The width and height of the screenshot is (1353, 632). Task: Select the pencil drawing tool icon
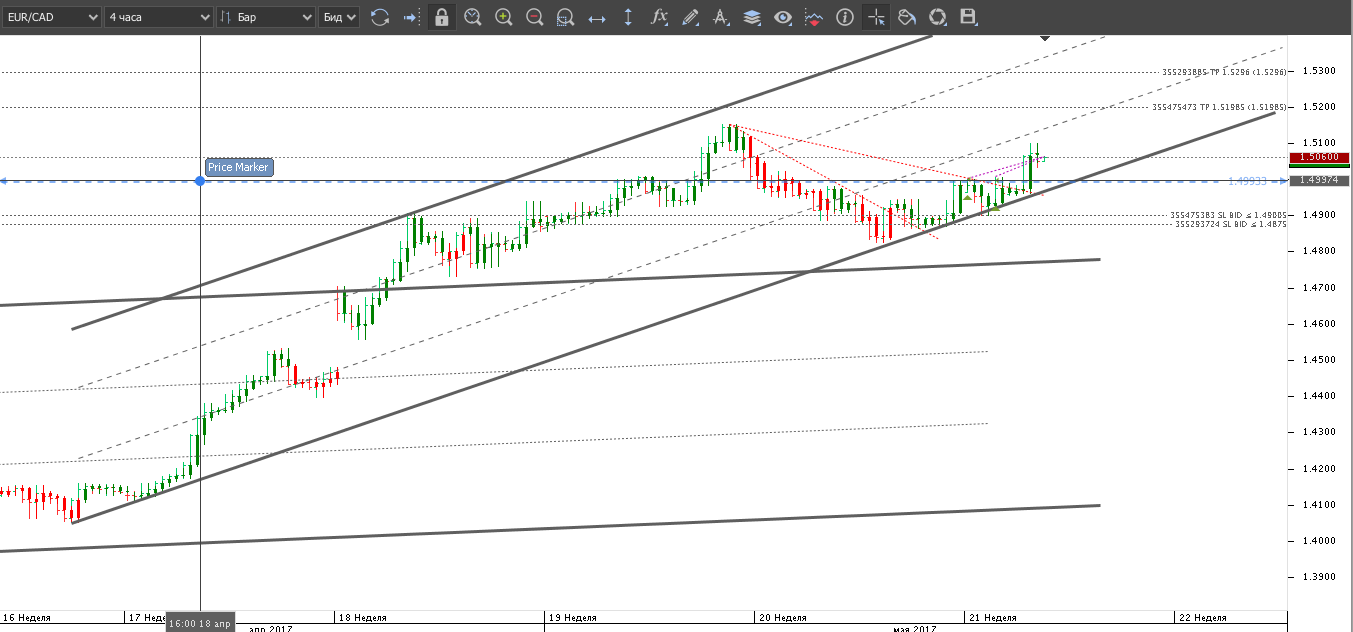click(690, 17)
